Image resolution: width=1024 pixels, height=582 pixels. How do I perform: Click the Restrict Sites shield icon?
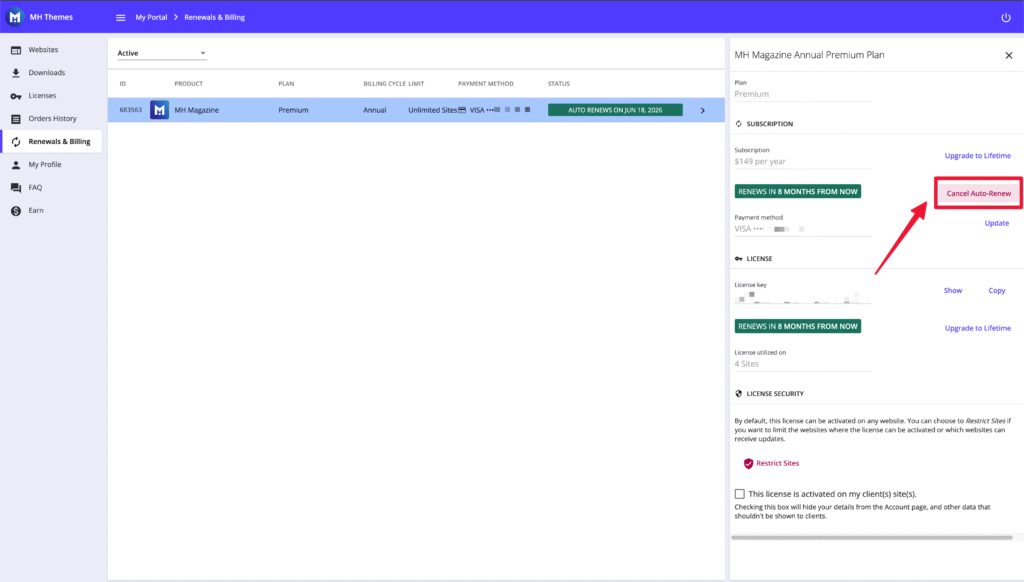pyautogui.click(x=747, y=463)
